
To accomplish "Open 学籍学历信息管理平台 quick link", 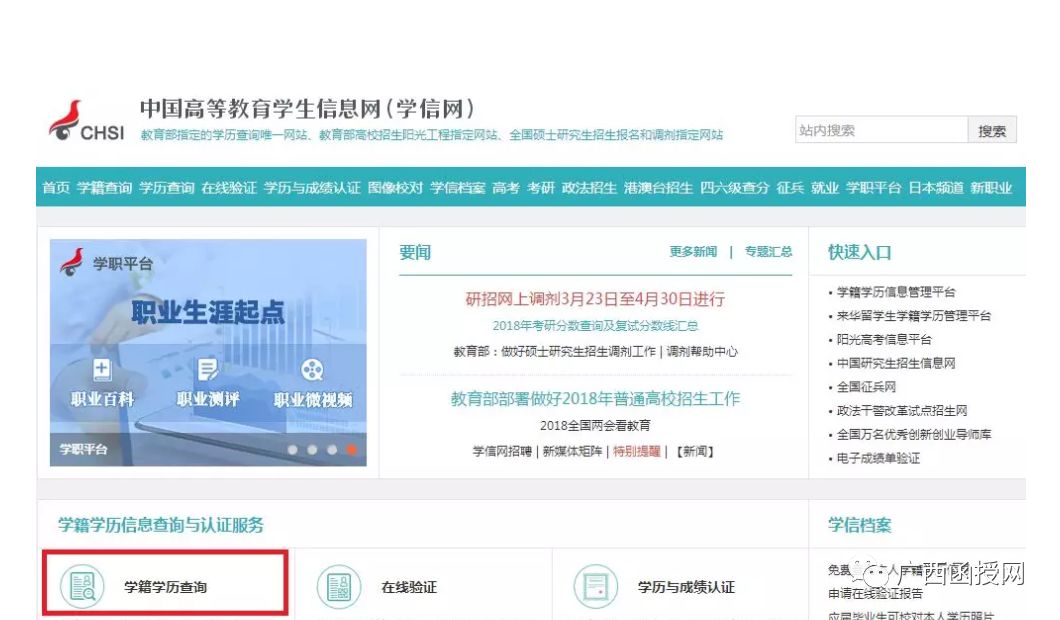I will pos(896,292).
